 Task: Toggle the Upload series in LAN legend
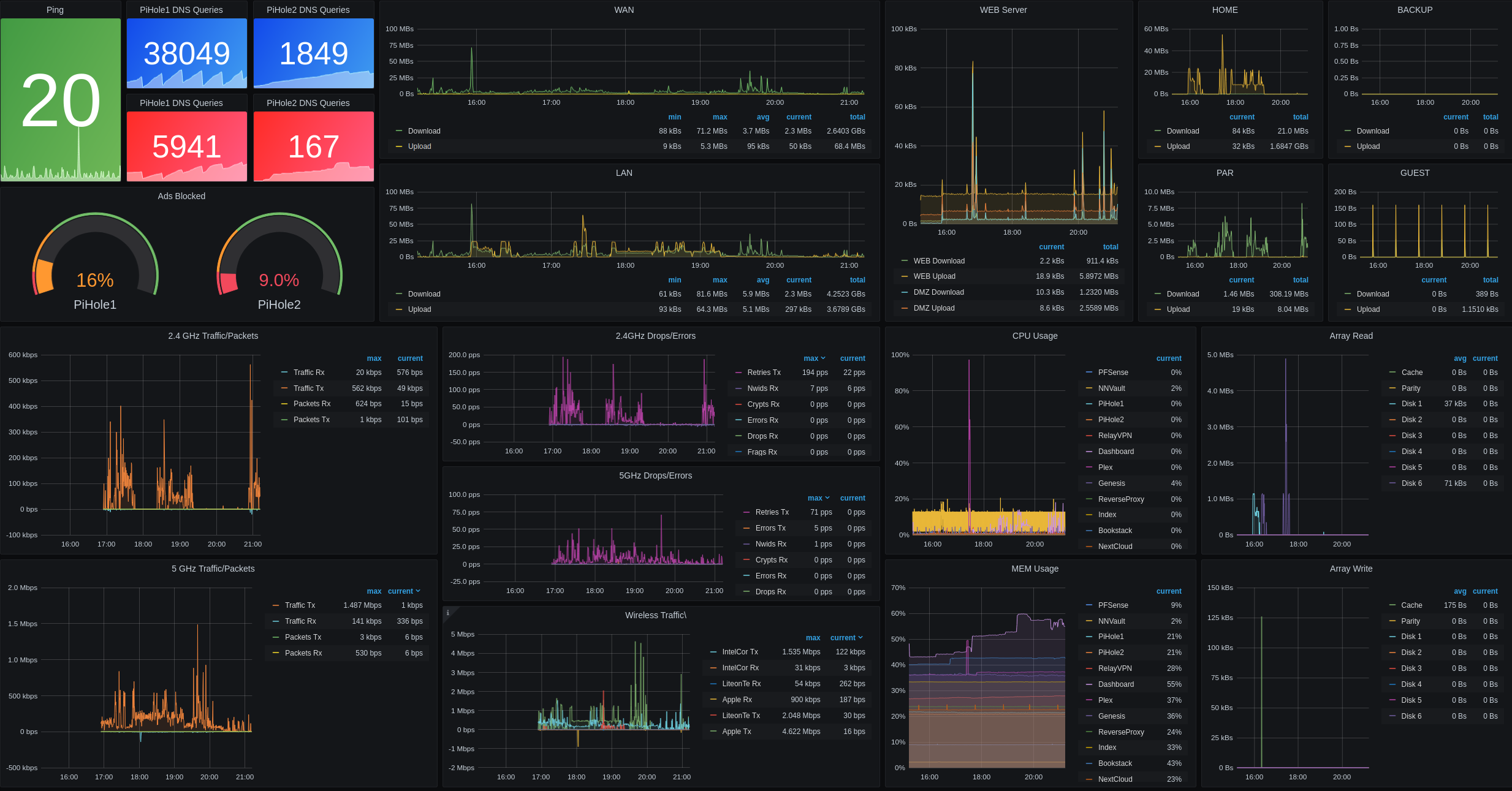(419, 309)
